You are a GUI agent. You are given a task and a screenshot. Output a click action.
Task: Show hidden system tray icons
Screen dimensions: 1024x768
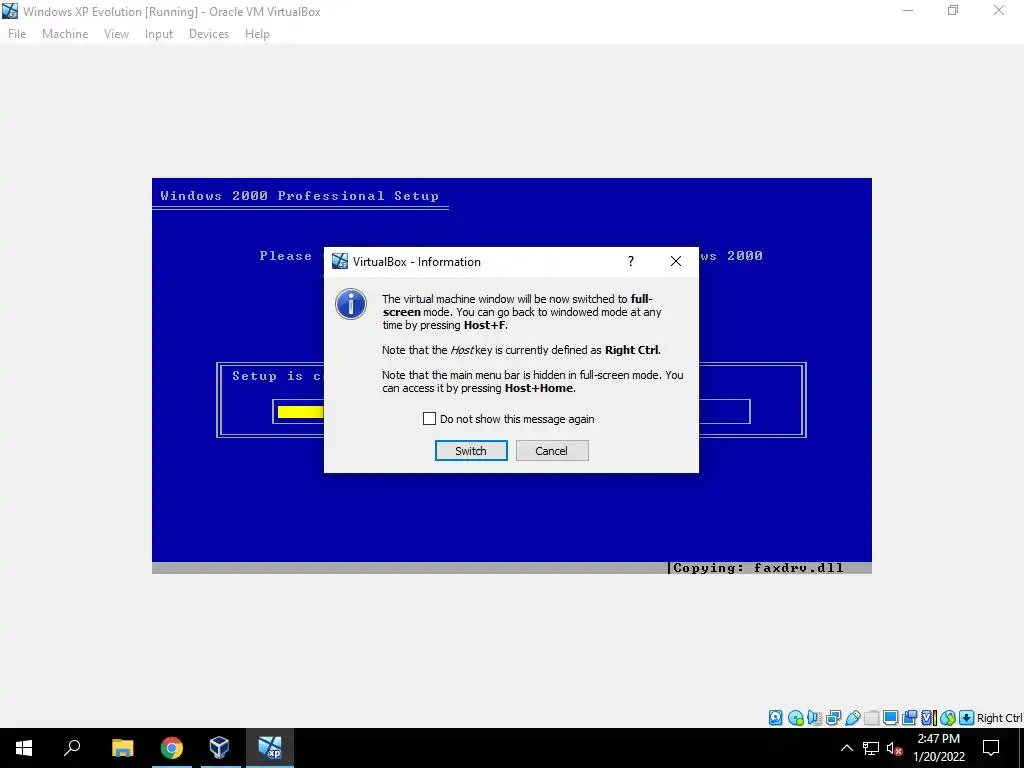846,748
